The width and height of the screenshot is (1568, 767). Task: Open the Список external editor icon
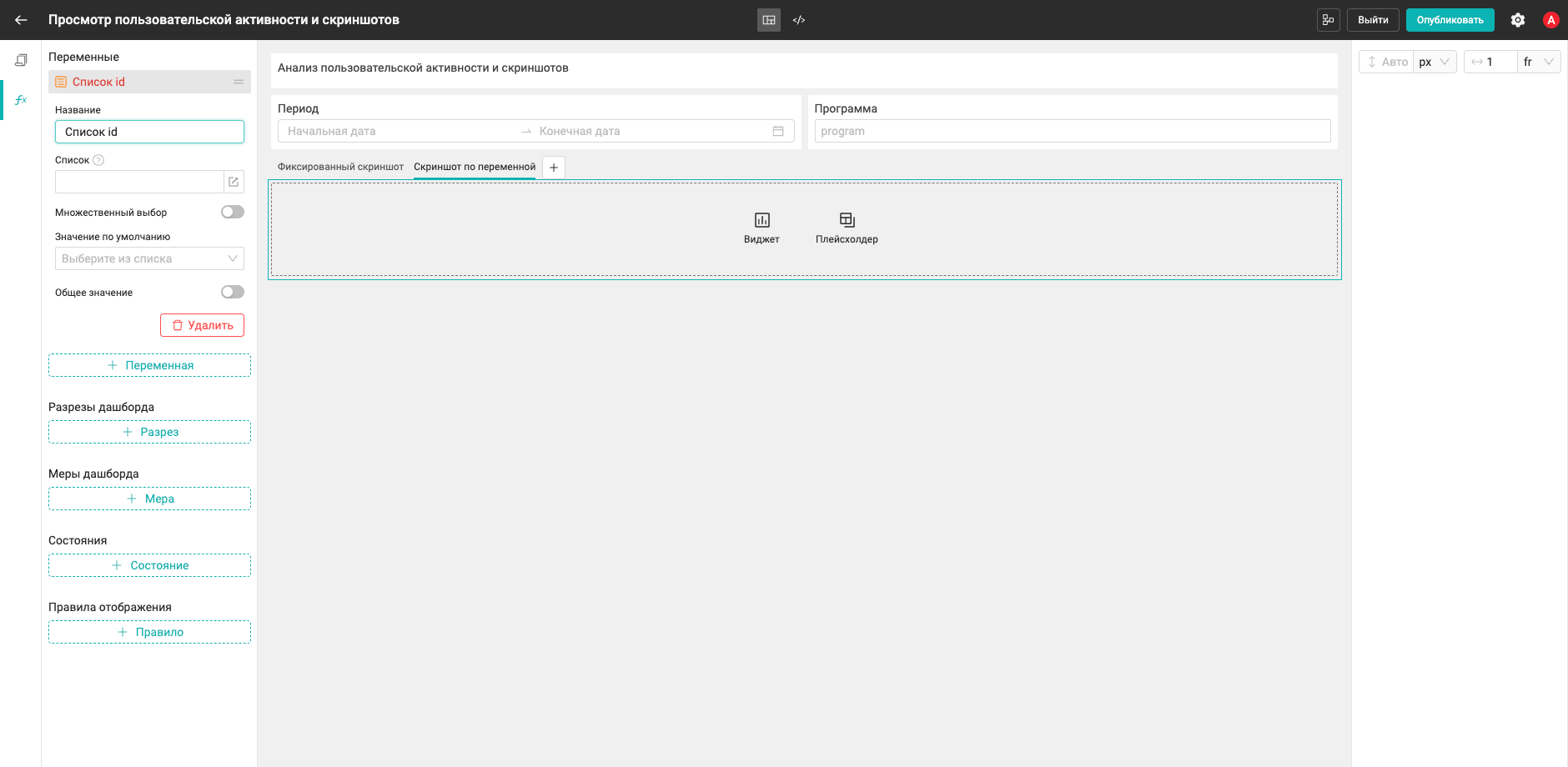(234, 182)
